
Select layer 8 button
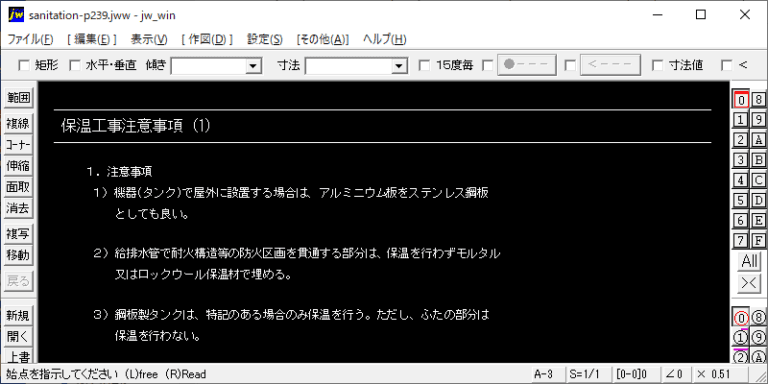[x=759, y=100]
